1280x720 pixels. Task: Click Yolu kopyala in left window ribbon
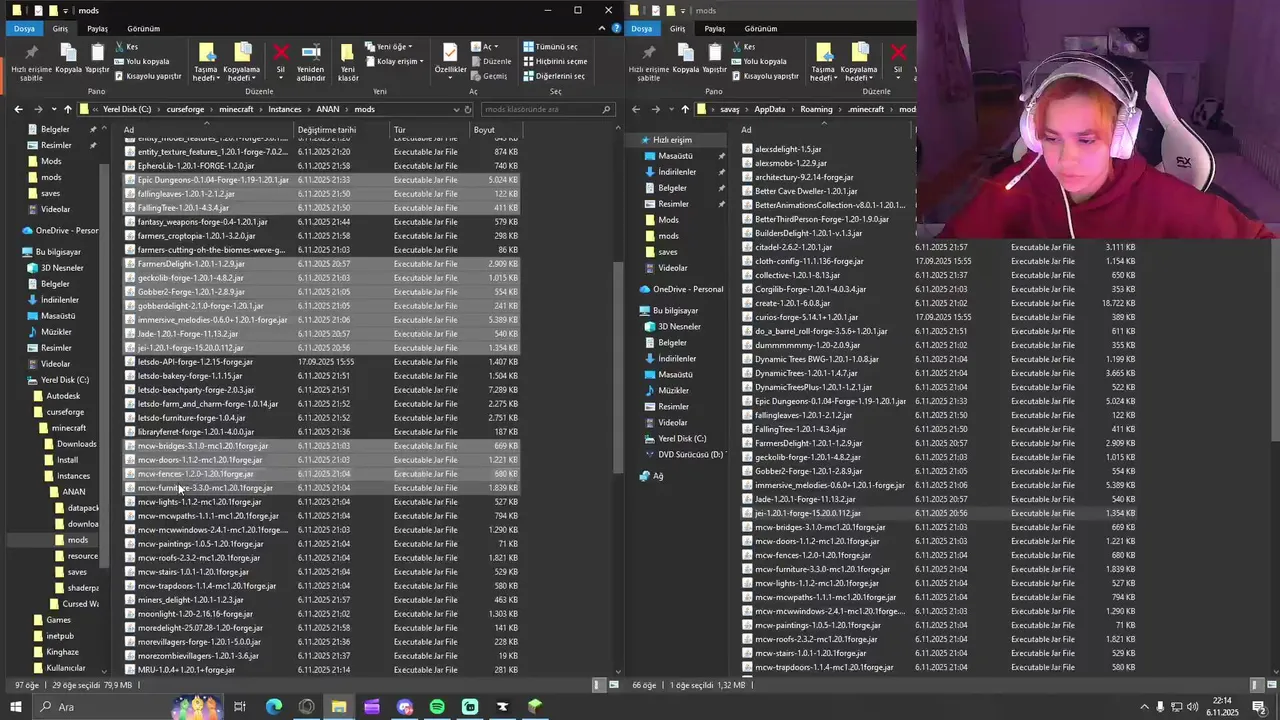click(x=140, y=61)
